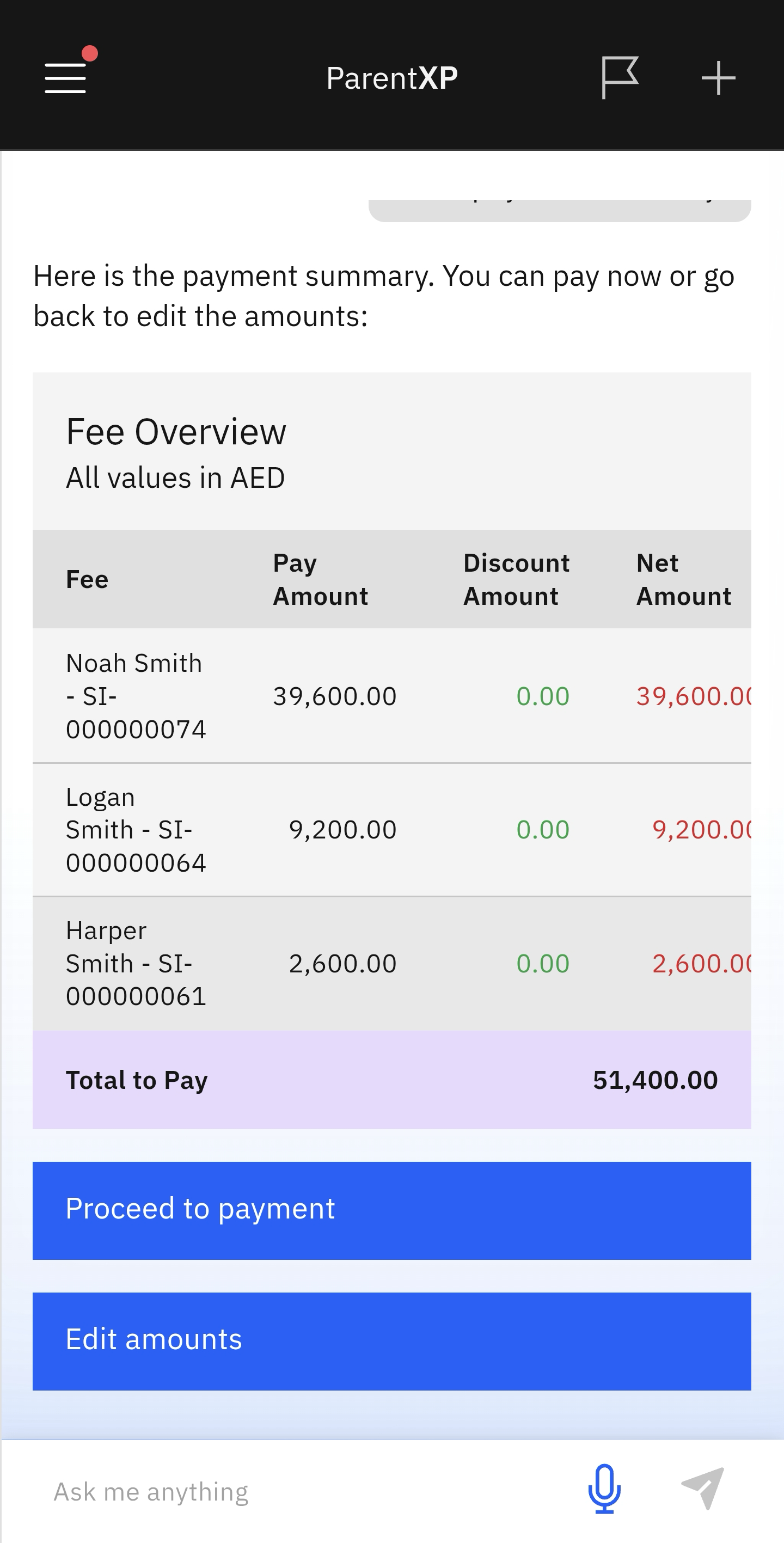The height and width of the screenshot is (1543, 784).
Task: Select Harper Smith's discount 0.00
Action: click(x=543, y=963)
